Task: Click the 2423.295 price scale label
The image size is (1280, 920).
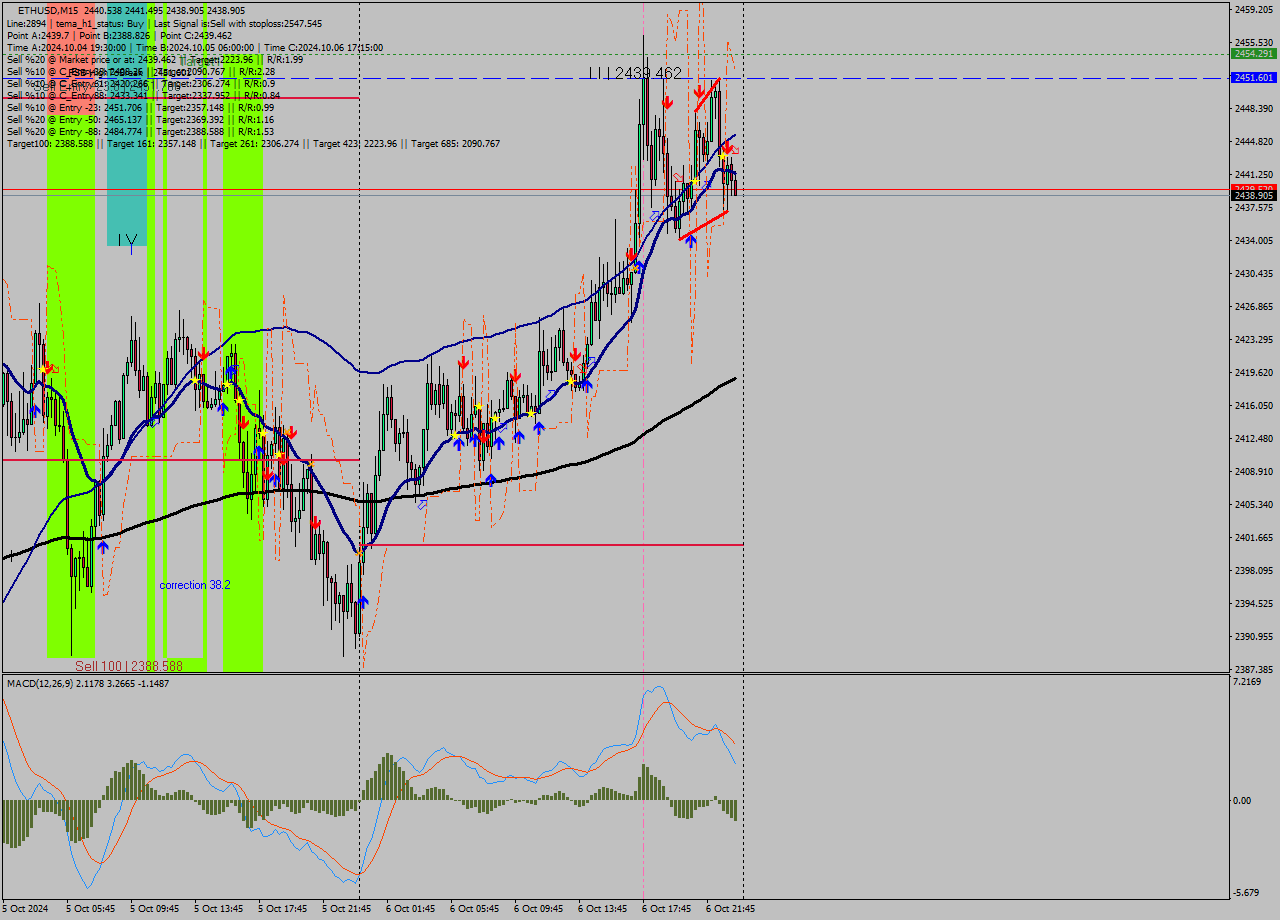Action: click(x=1254, y=339)
